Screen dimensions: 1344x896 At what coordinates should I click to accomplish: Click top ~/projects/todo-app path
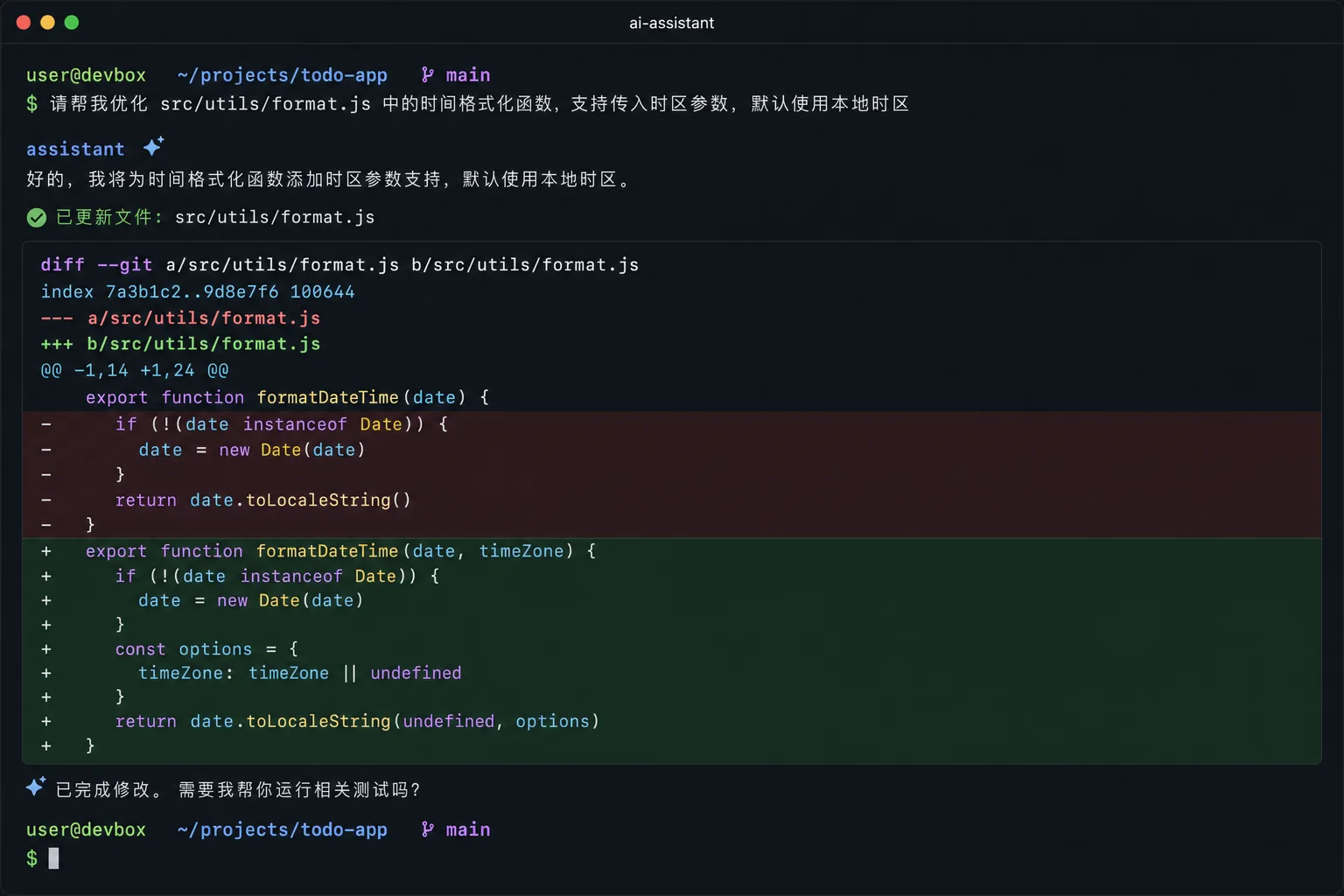(282, 75)
